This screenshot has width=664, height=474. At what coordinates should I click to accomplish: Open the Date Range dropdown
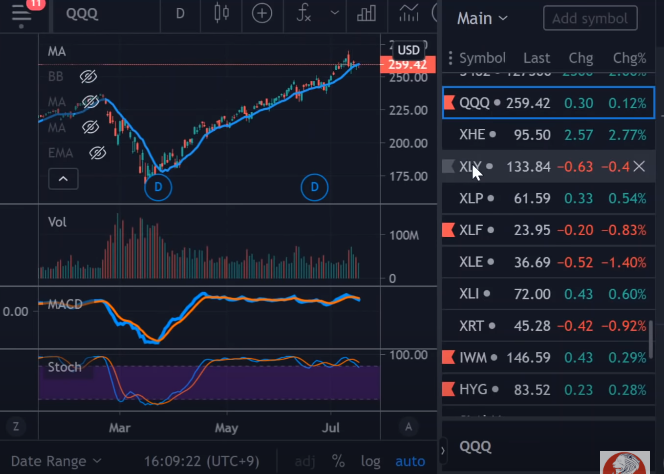pos(56,461)
